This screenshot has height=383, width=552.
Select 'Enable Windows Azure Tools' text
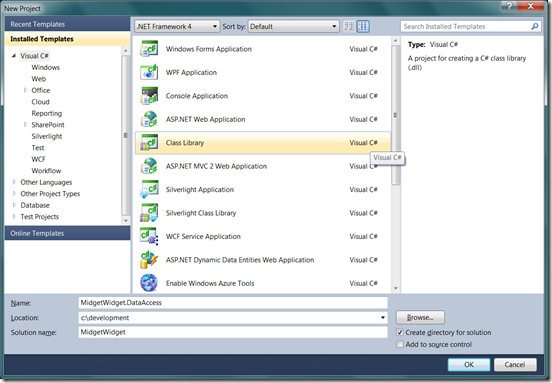210,283
